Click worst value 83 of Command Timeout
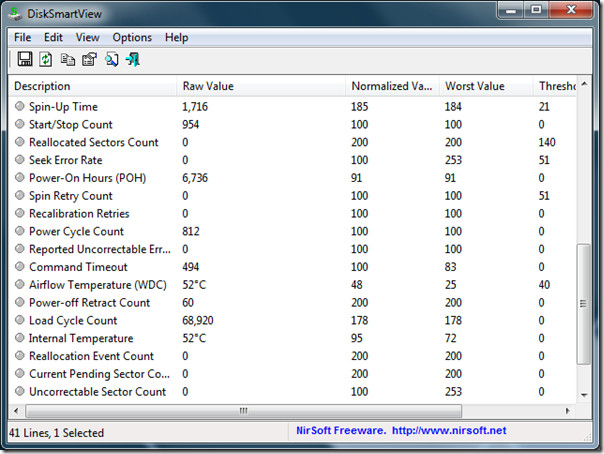604x454 pixels. click(x=450, y=267)
